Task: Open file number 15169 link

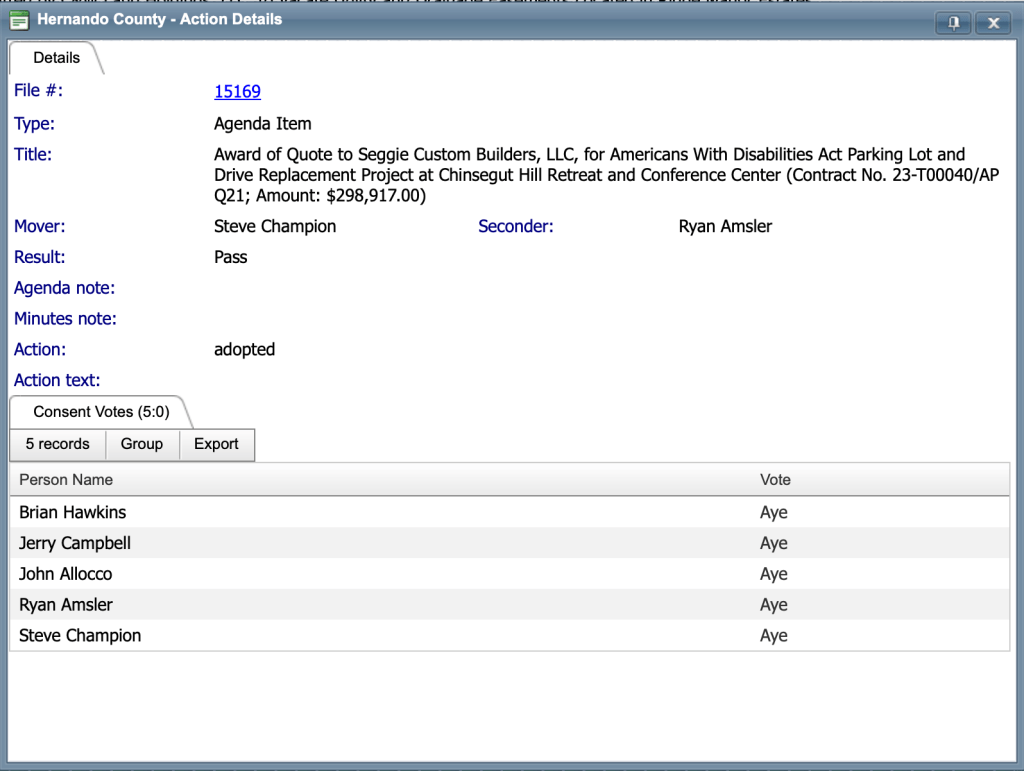Action: pos(237,92)
